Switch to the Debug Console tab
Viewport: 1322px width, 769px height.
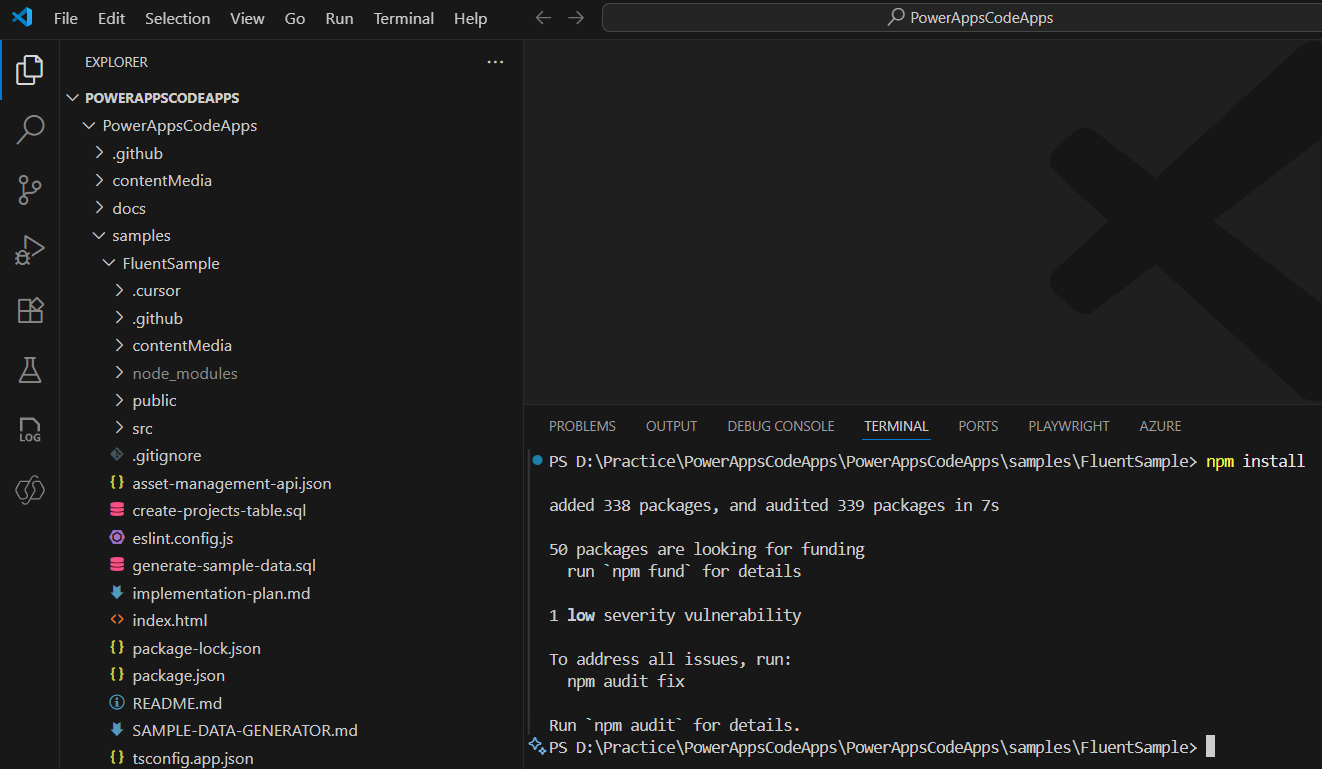click(780, 426)
